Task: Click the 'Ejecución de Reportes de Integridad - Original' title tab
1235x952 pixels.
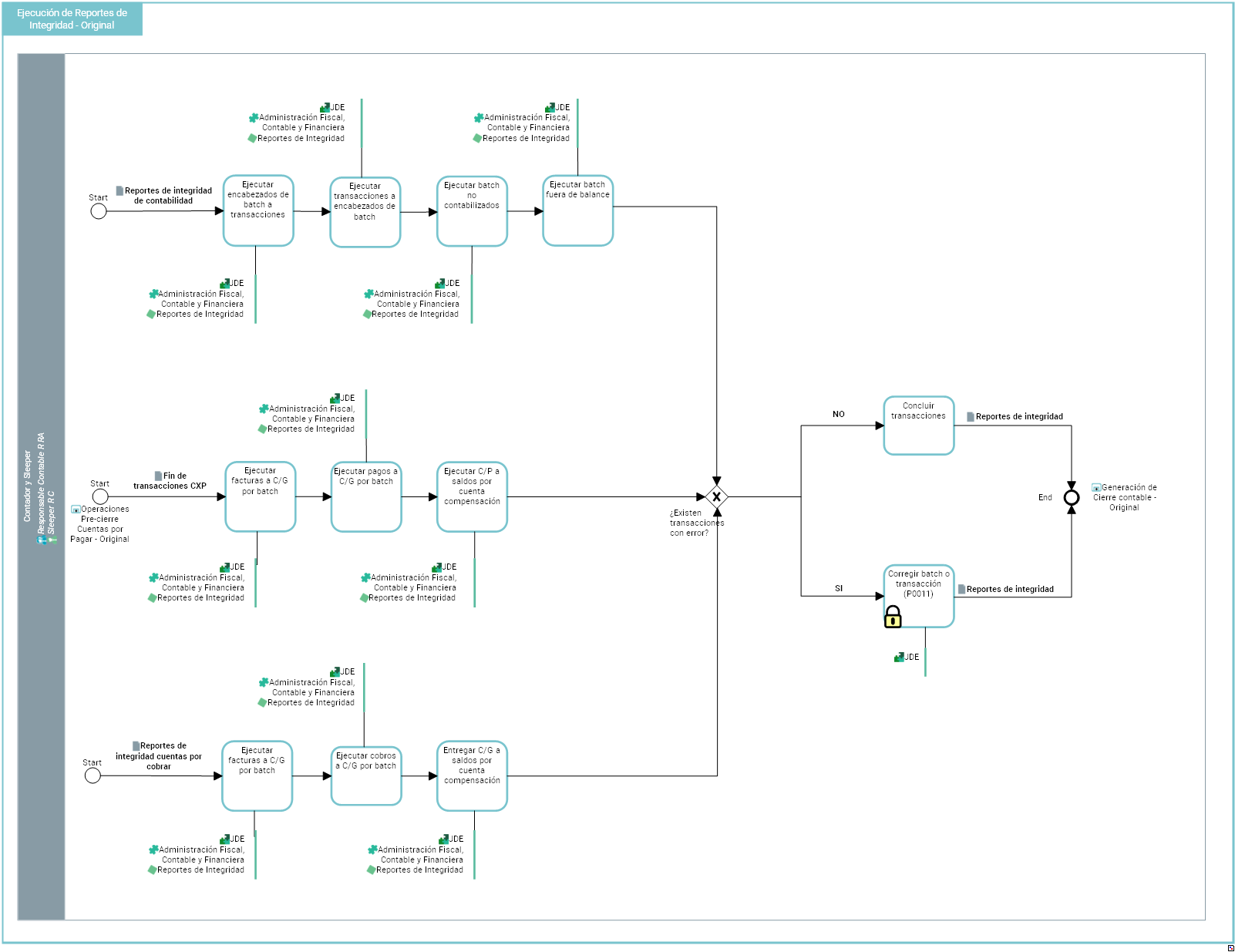Action: (x=72, y=19)
